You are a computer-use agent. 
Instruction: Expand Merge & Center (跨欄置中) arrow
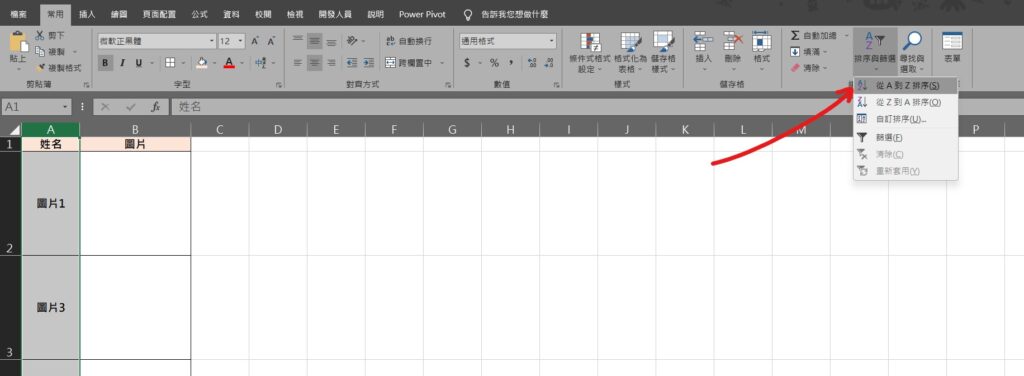[x=442, y=63]
